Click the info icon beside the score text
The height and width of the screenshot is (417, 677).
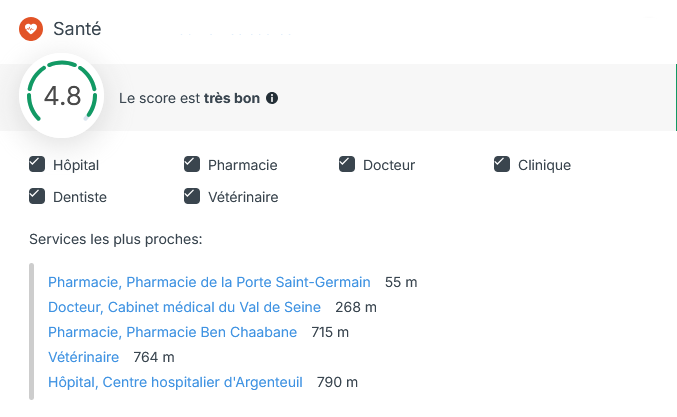tap(272, 99)
